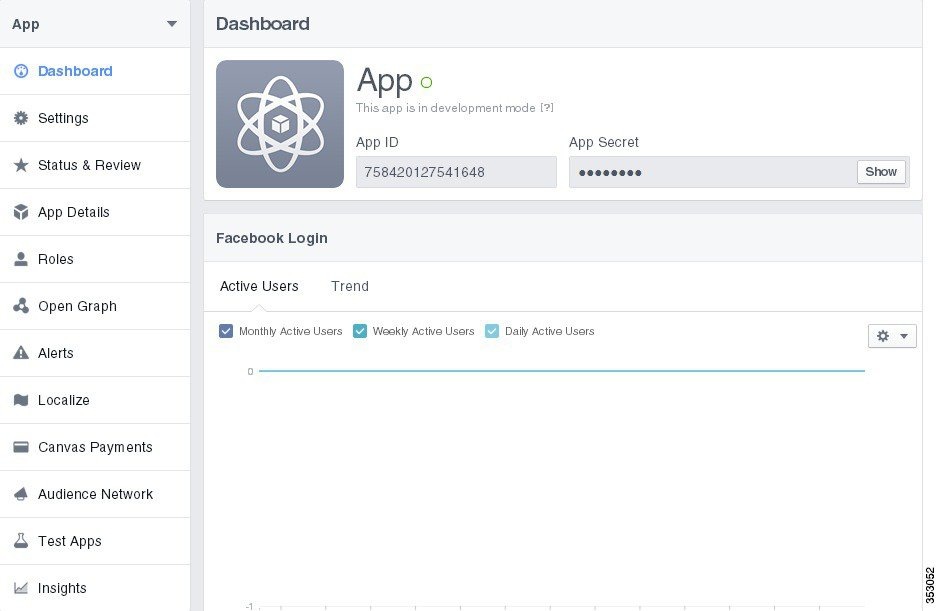Click the Status & Review star icon
936x611 pixels.
click(21, 165)
